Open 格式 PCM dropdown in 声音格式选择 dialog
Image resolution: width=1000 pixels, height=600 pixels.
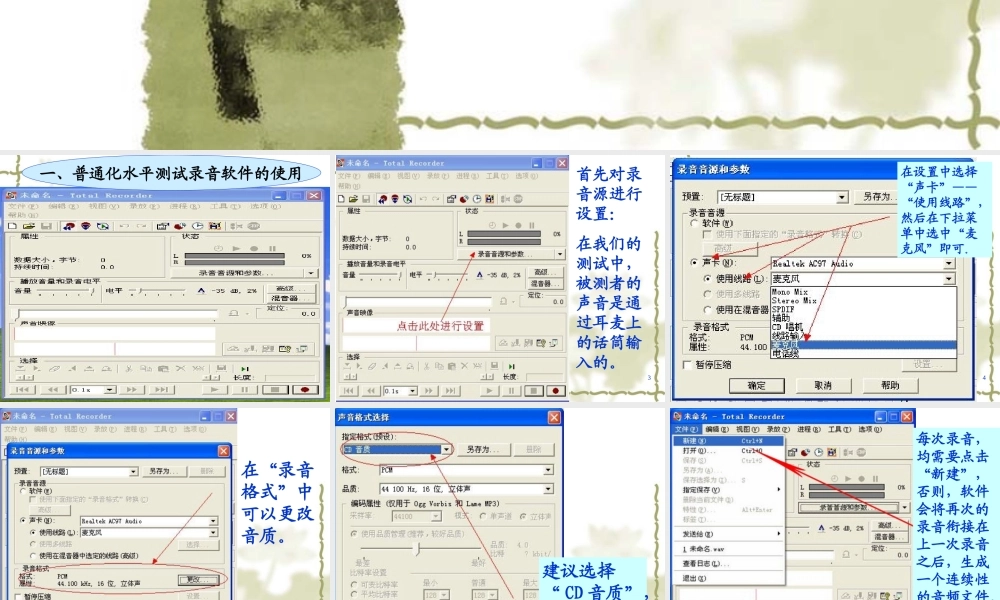548,470
